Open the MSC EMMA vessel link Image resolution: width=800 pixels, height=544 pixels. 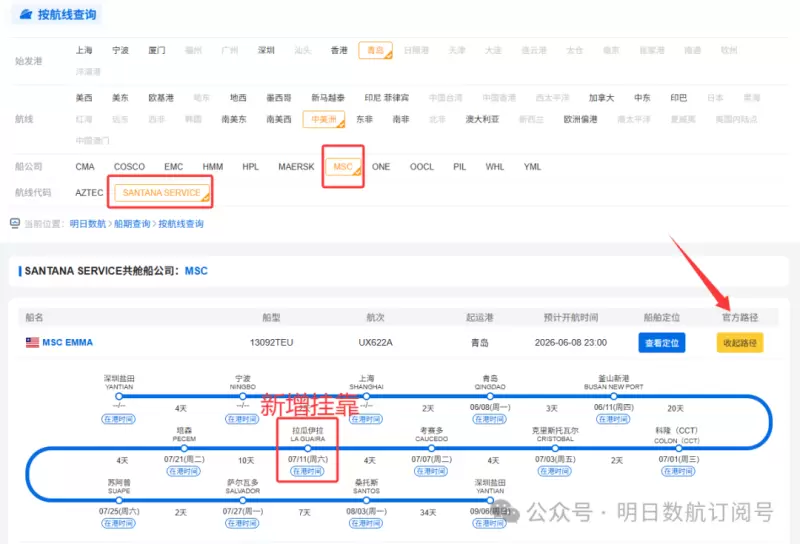tap(67, 342)
